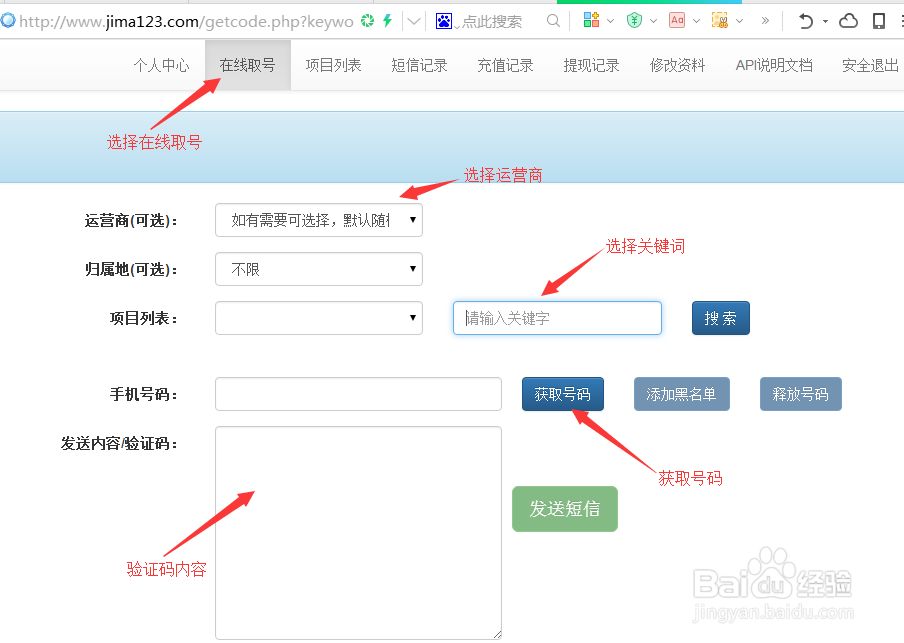Click the green shield security icon
904x643 pixels.
point(633,20)
